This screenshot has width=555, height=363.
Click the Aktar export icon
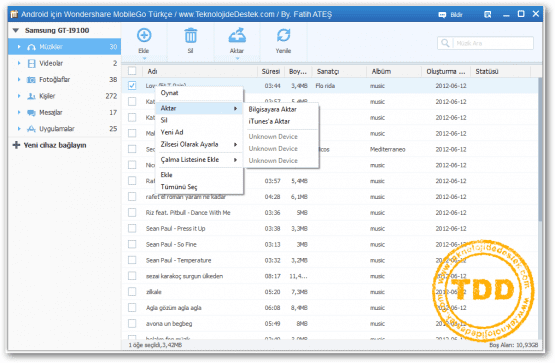(x=237, y=35)
